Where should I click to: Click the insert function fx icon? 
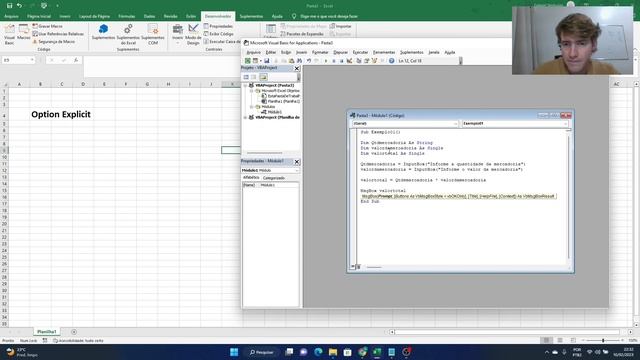click(x=76, y=60)
